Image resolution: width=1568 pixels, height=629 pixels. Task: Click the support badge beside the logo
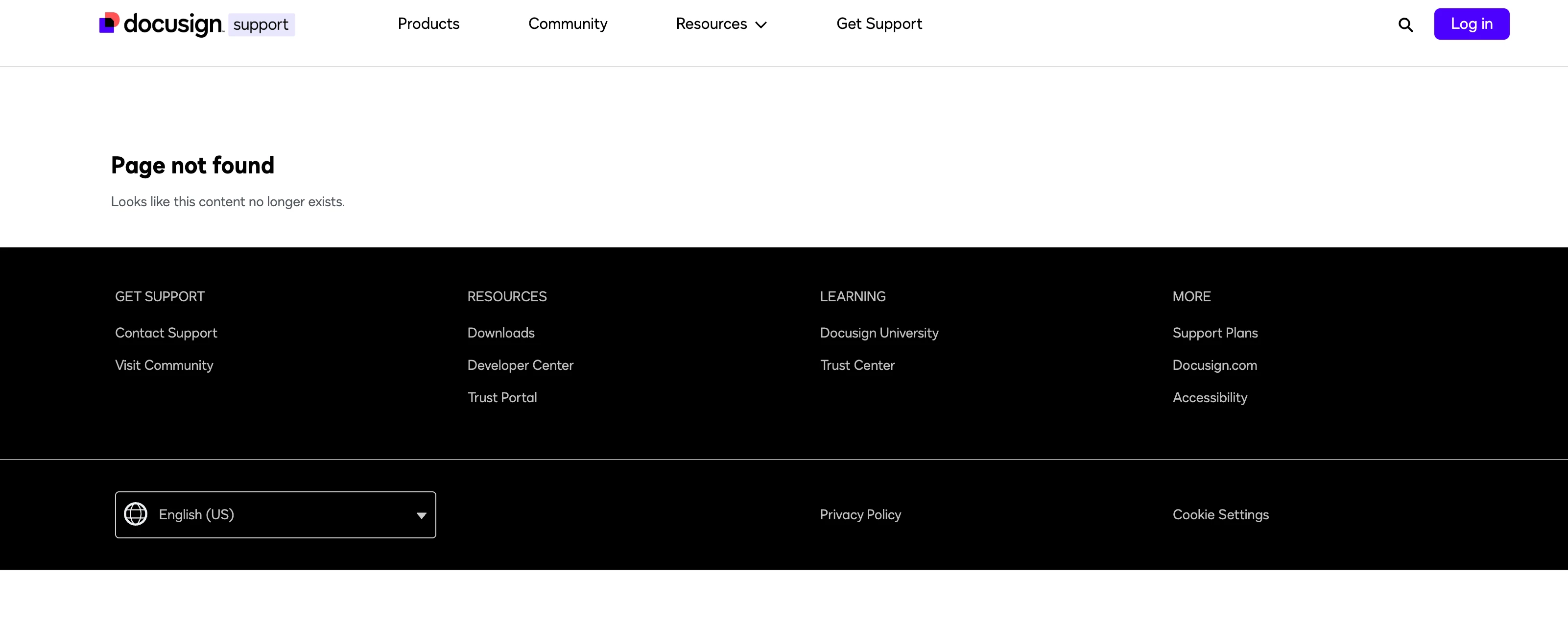point(261,24)
